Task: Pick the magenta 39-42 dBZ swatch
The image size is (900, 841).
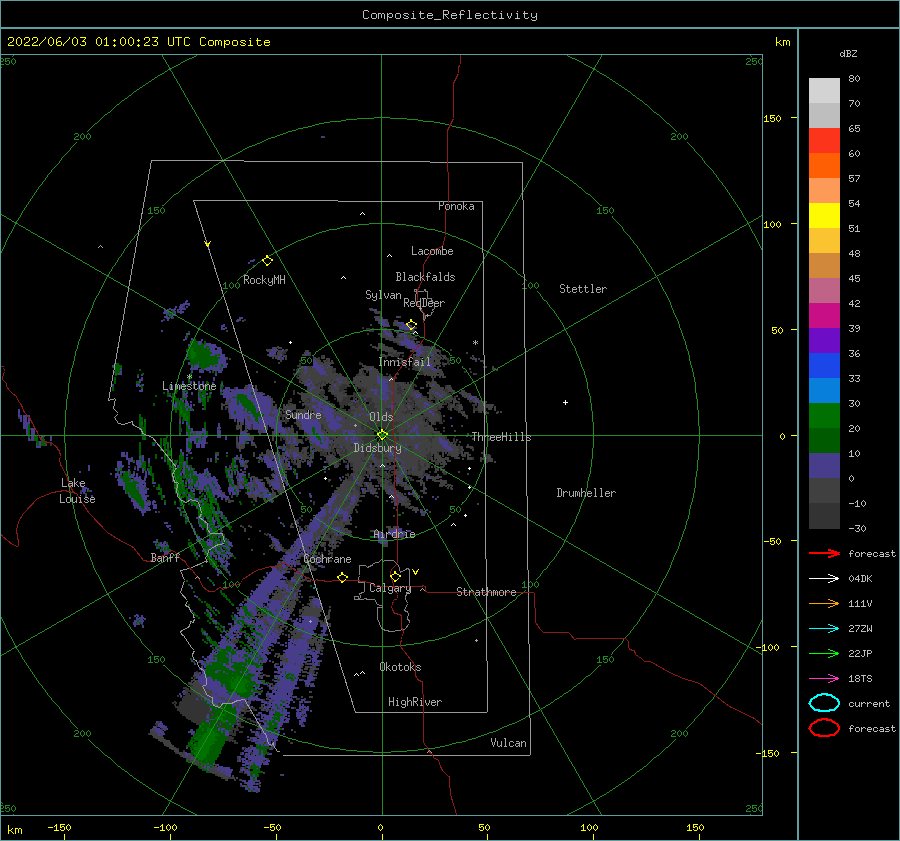Action: pos(824,316)
